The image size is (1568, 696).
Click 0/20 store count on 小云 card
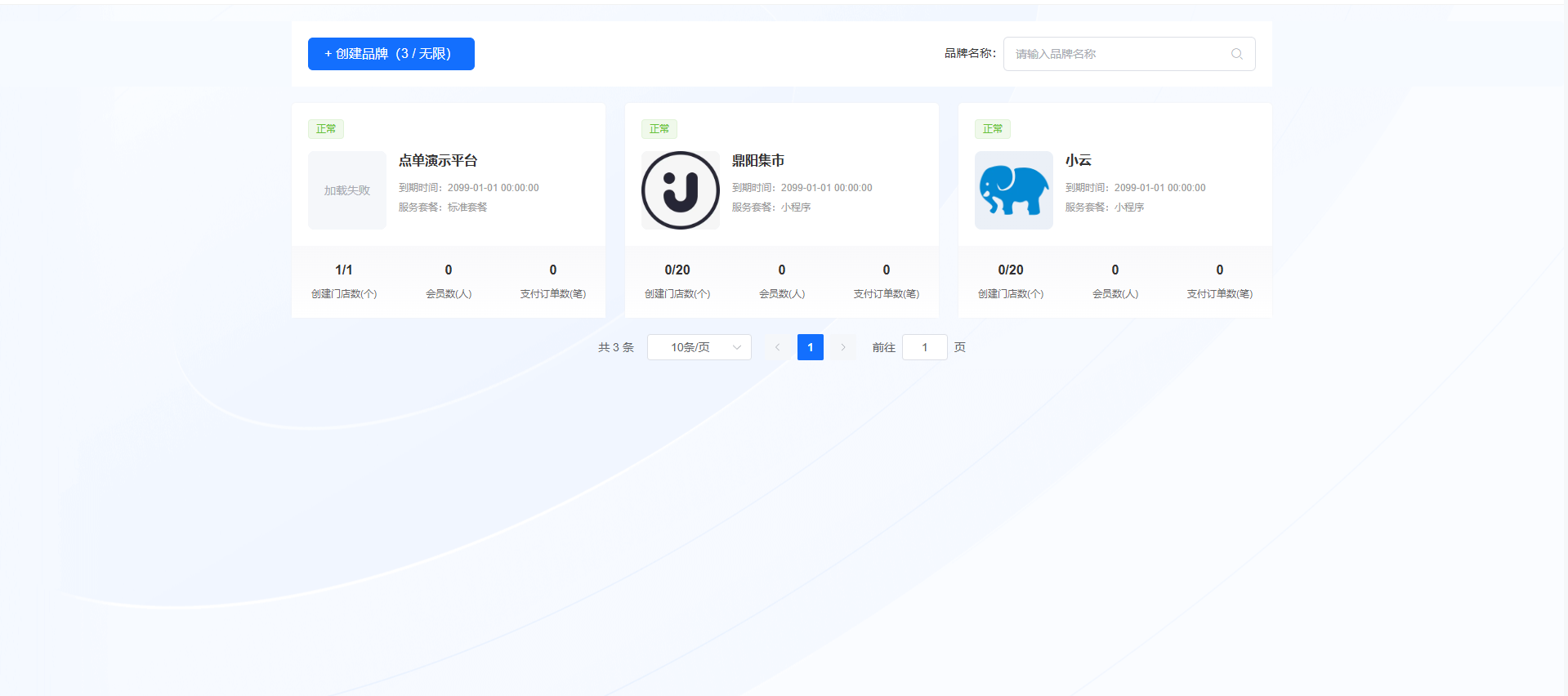1011,270
